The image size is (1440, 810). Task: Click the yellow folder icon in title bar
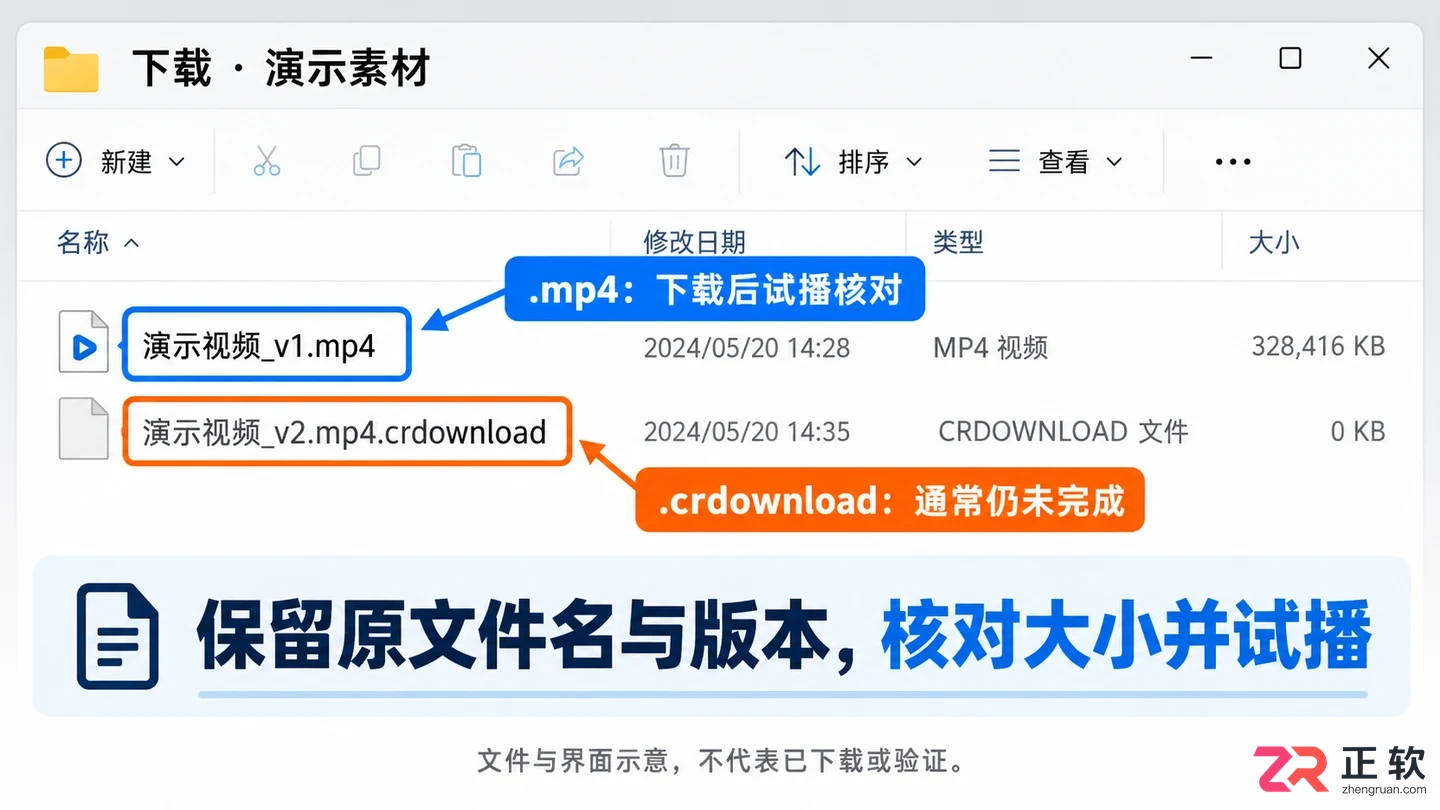tap(71, 69)
